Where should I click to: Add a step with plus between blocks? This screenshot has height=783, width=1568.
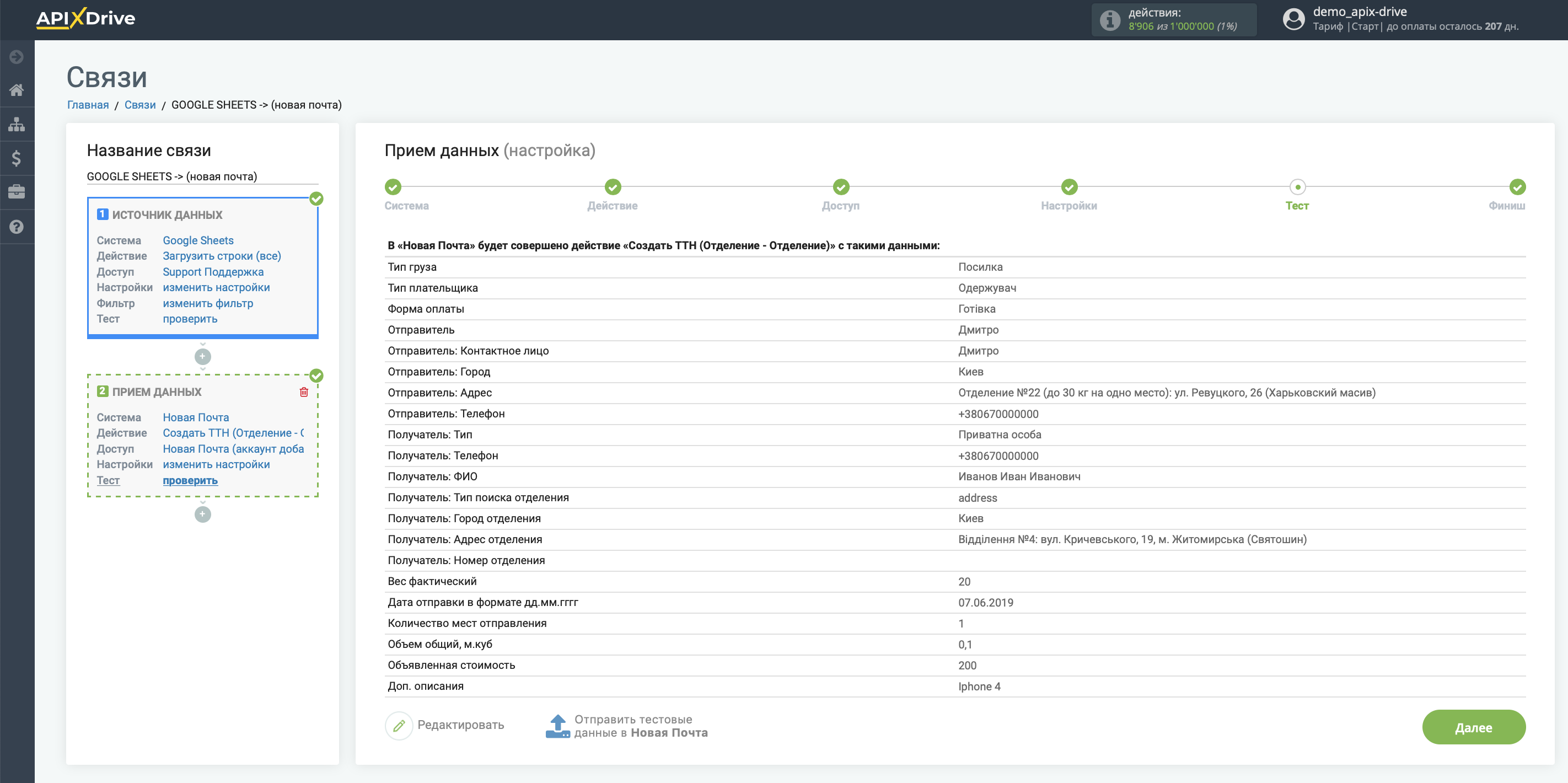[x=203, y=356]
